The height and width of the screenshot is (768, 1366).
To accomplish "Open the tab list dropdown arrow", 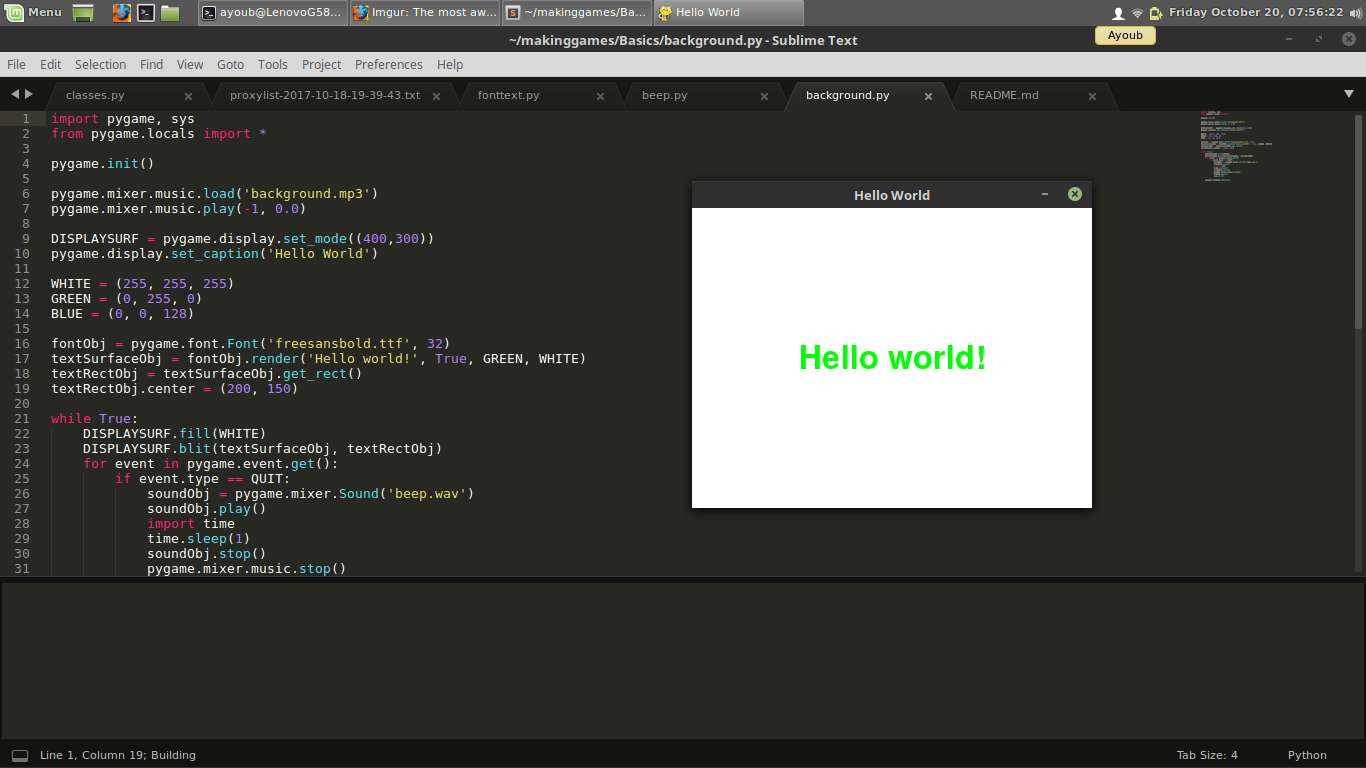I will (x=1348, y=94).
